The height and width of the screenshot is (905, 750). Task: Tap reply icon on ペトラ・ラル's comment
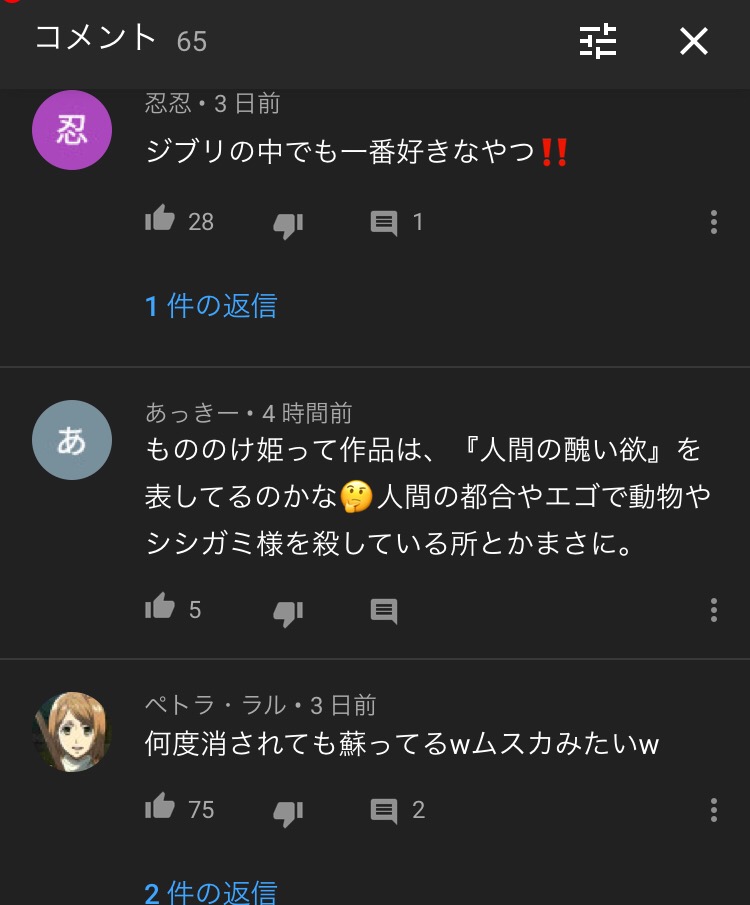click(x=383, y=811)
